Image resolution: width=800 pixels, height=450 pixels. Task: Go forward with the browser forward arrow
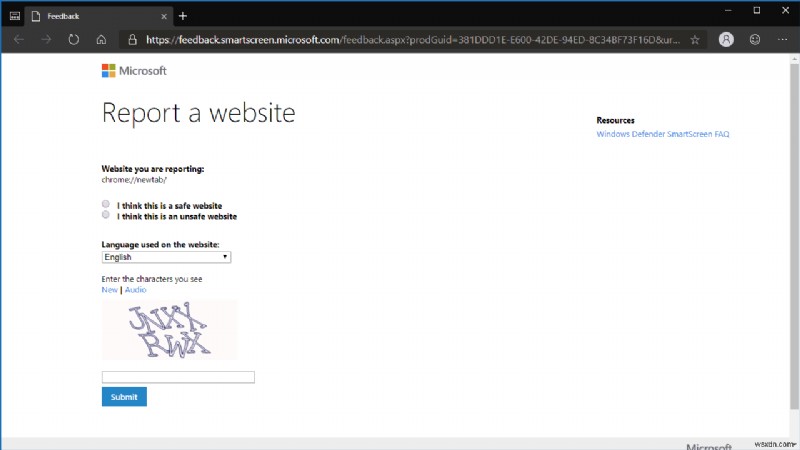tap(46, 39)
